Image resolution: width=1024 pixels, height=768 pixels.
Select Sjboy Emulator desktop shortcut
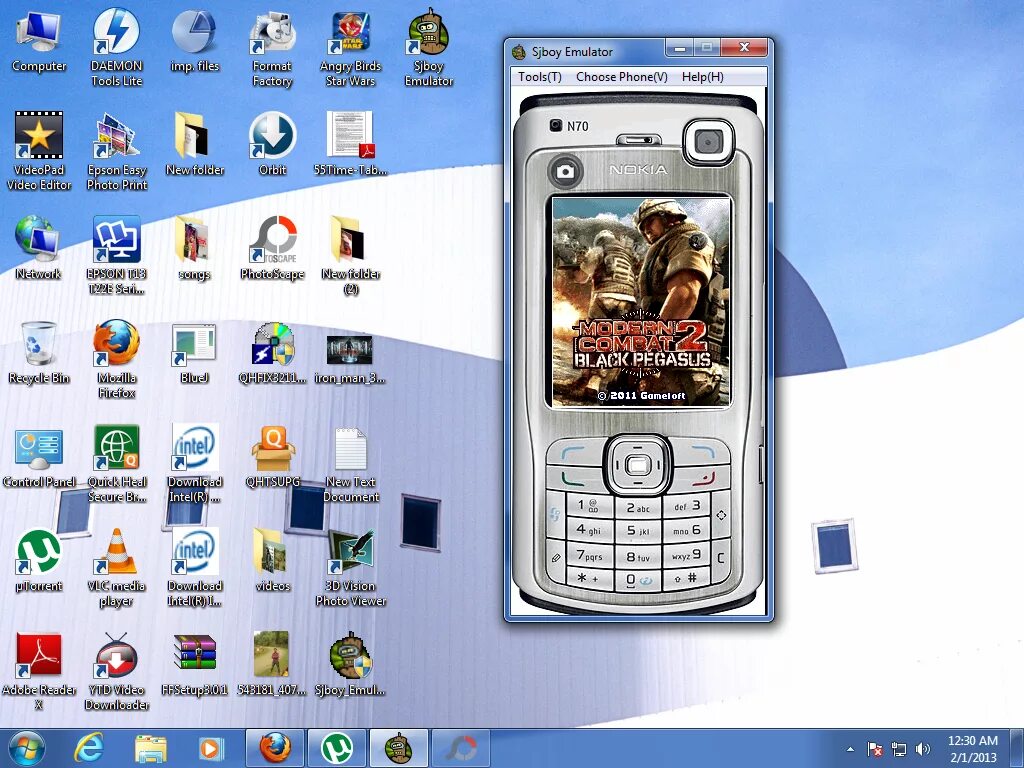click(428, 48)
